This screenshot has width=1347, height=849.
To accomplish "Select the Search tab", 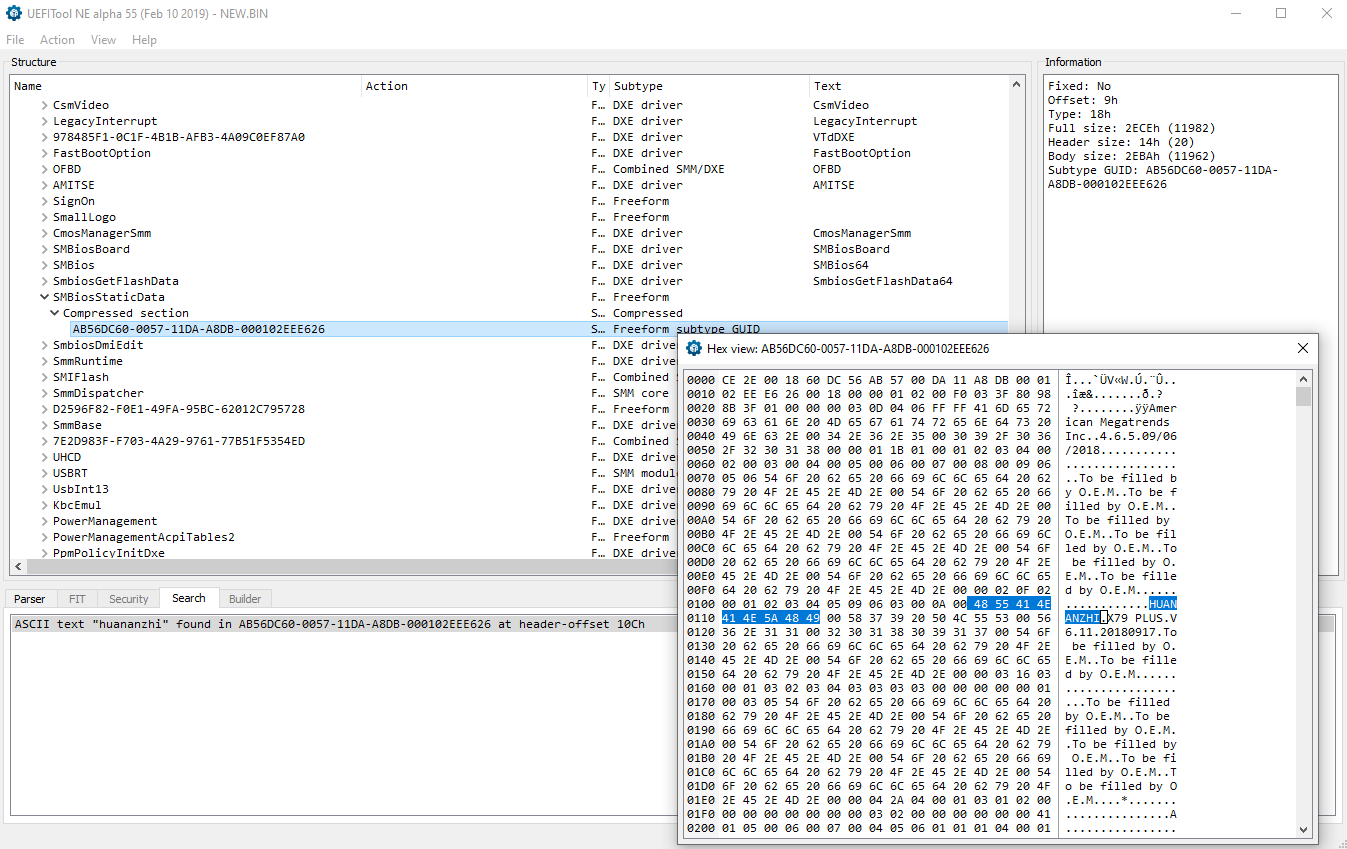I will click(x=188, y=598).
